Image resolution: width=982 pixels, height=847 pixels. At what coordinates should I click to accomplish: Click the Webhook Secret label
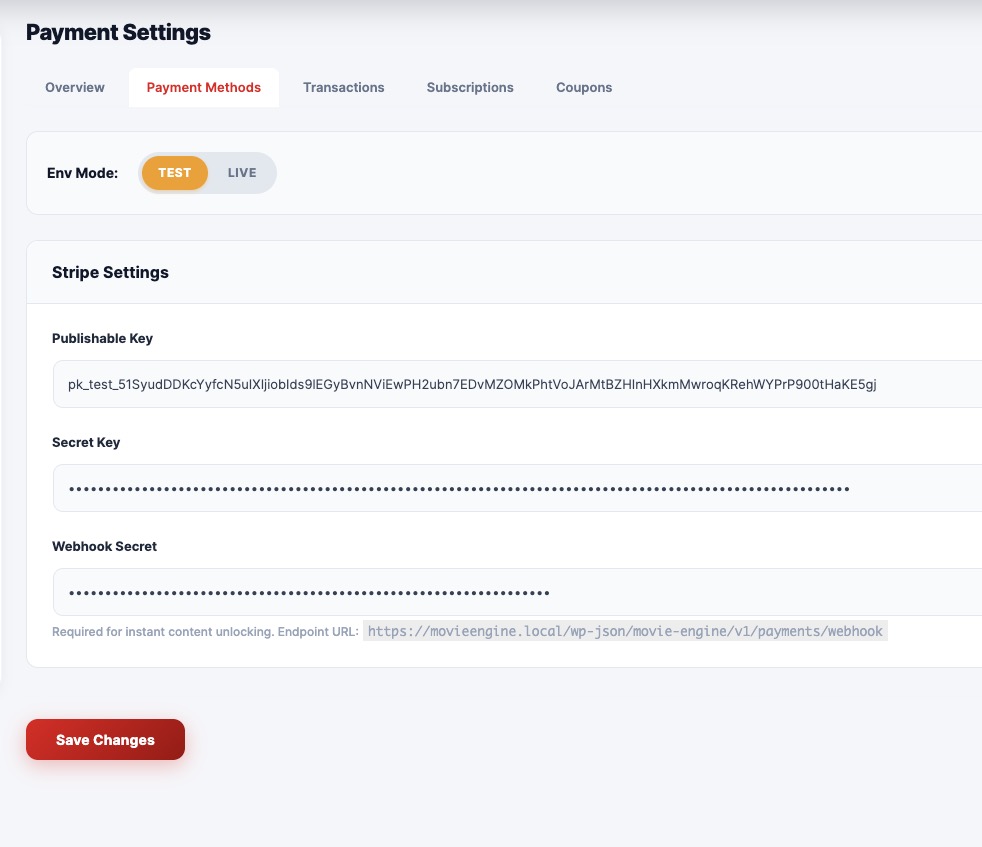click(104, 547)
